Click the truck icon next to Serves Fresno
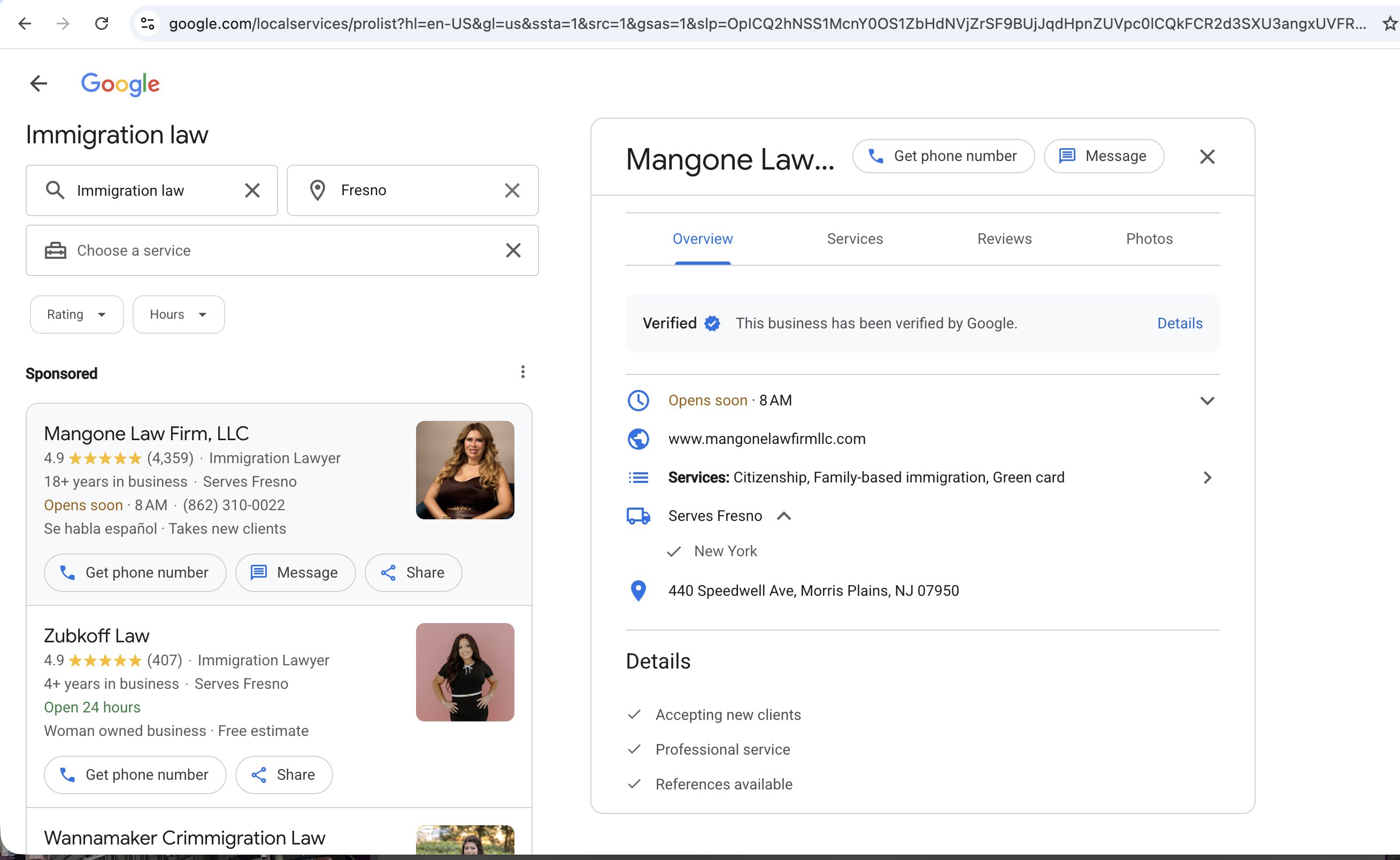1400x860 pixels. 639,516
